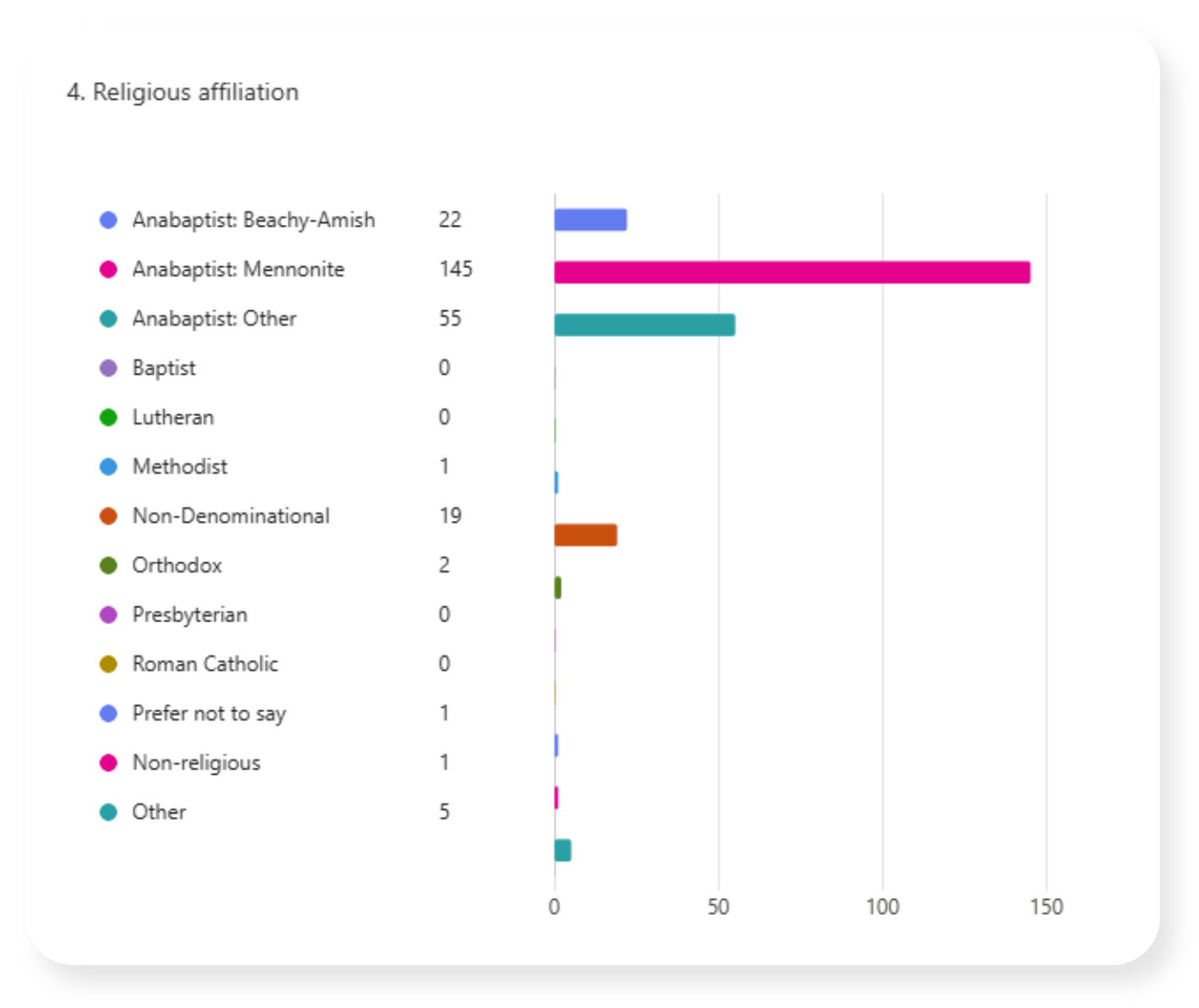Click the blue Beachy-Amish bar
This screenshot has height=1008, width=1199.
coord(590,220)
